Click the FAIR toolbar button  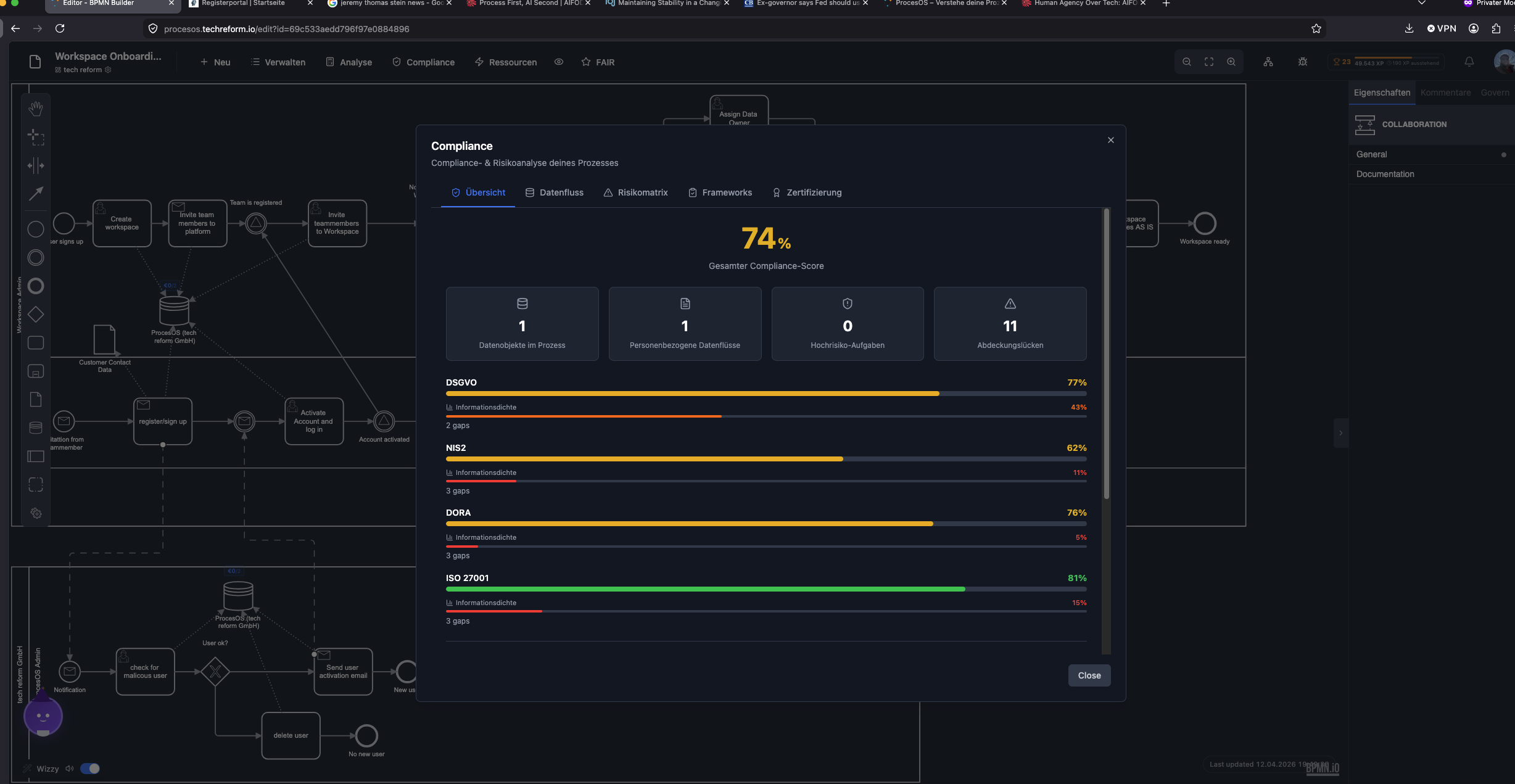point(598,62)
